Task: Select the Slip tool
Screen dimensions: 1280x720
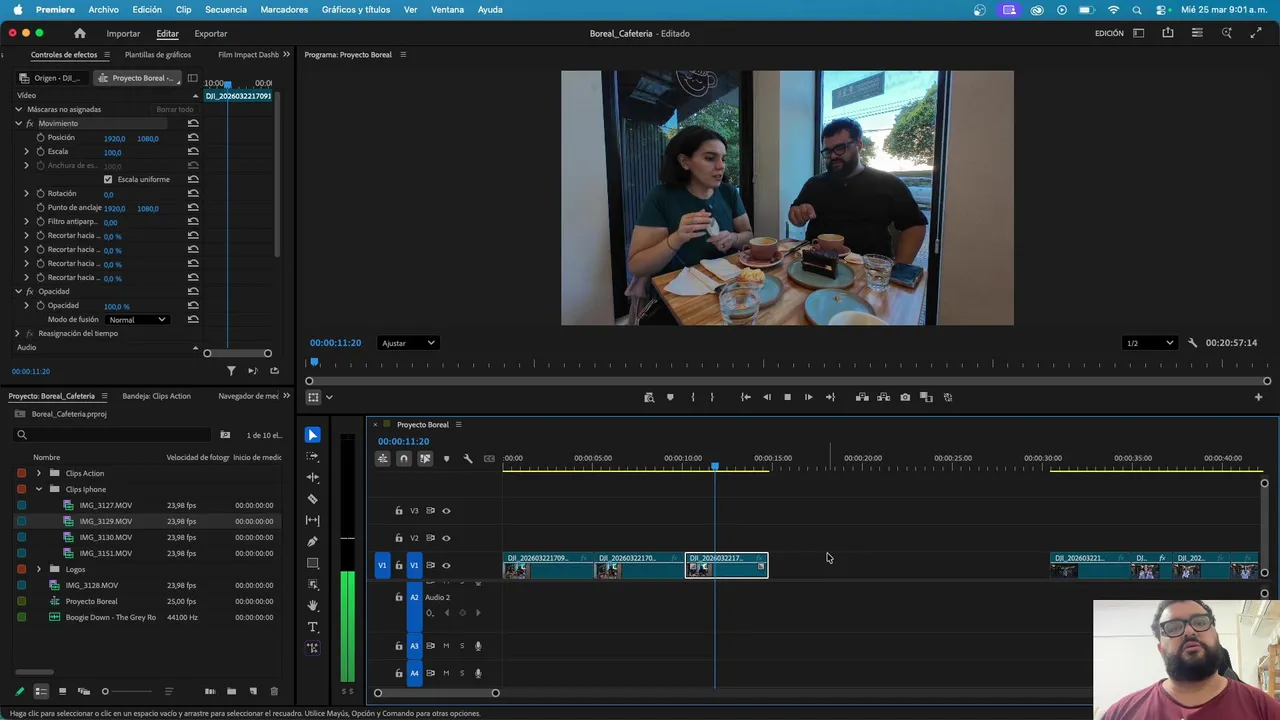Action: click(313, 520)
